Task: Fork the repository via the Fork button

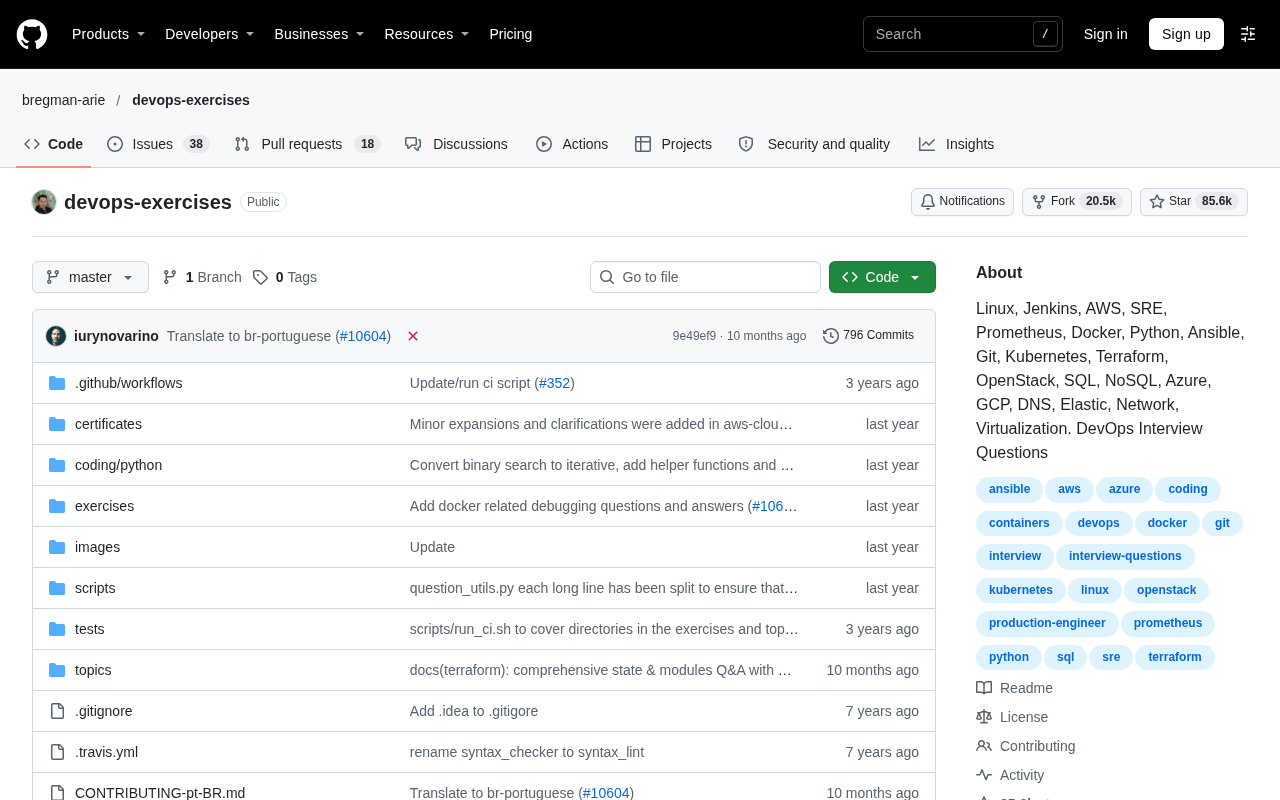Action: [1077, 202]
